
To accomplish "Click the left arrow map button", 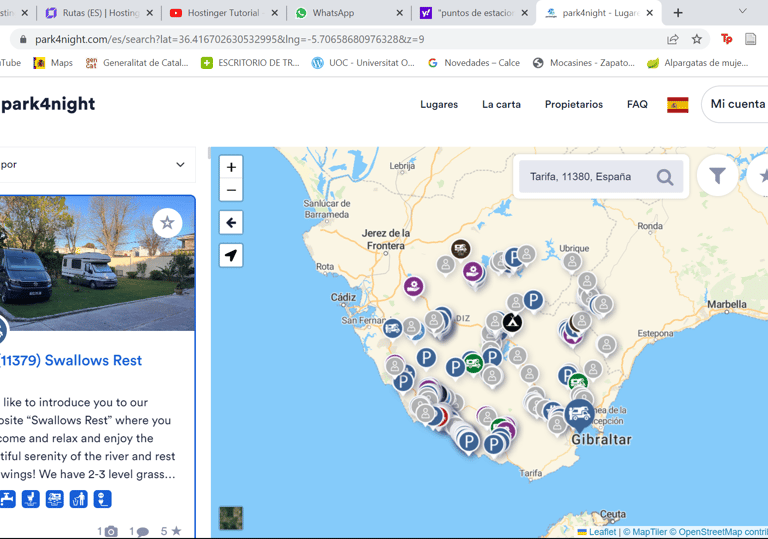I will [231, 222].
